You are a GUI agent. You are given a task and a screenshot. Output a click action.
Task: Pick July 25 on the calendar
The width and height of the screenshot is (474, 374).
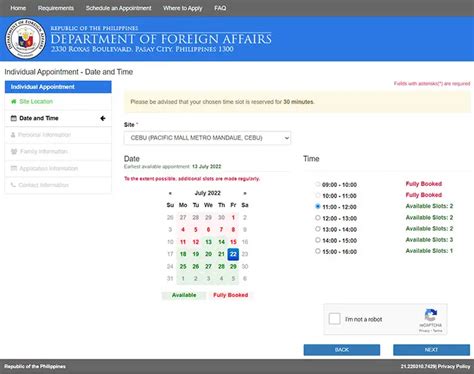(183, 266)
